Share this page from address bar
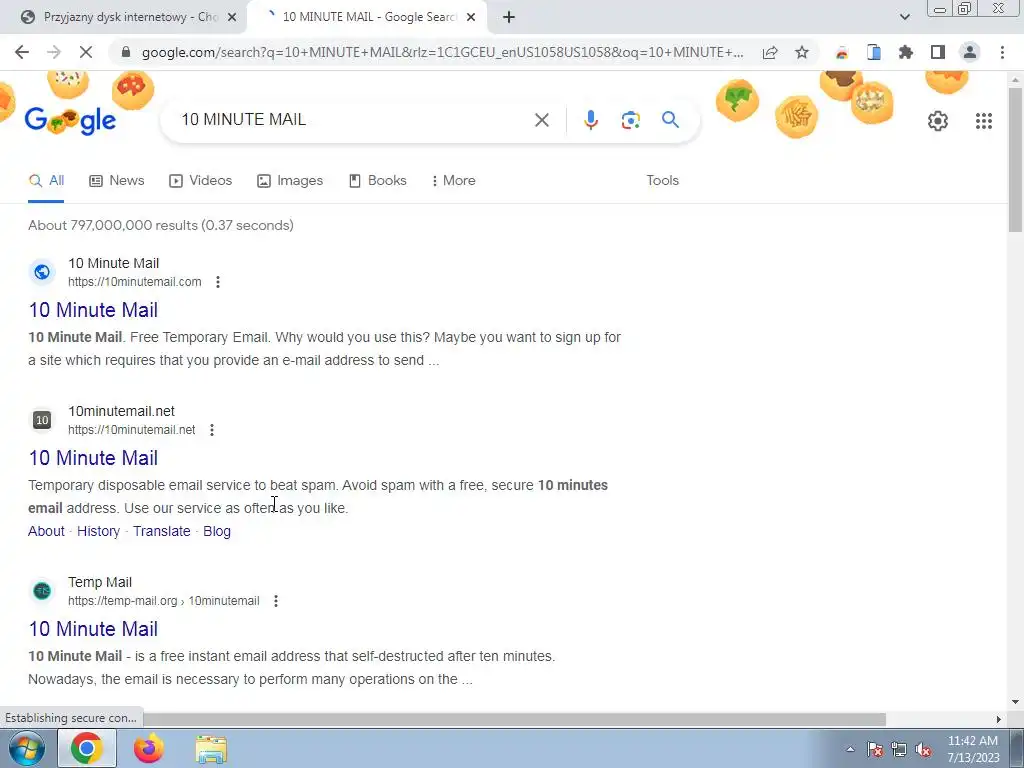 point(770,52)
